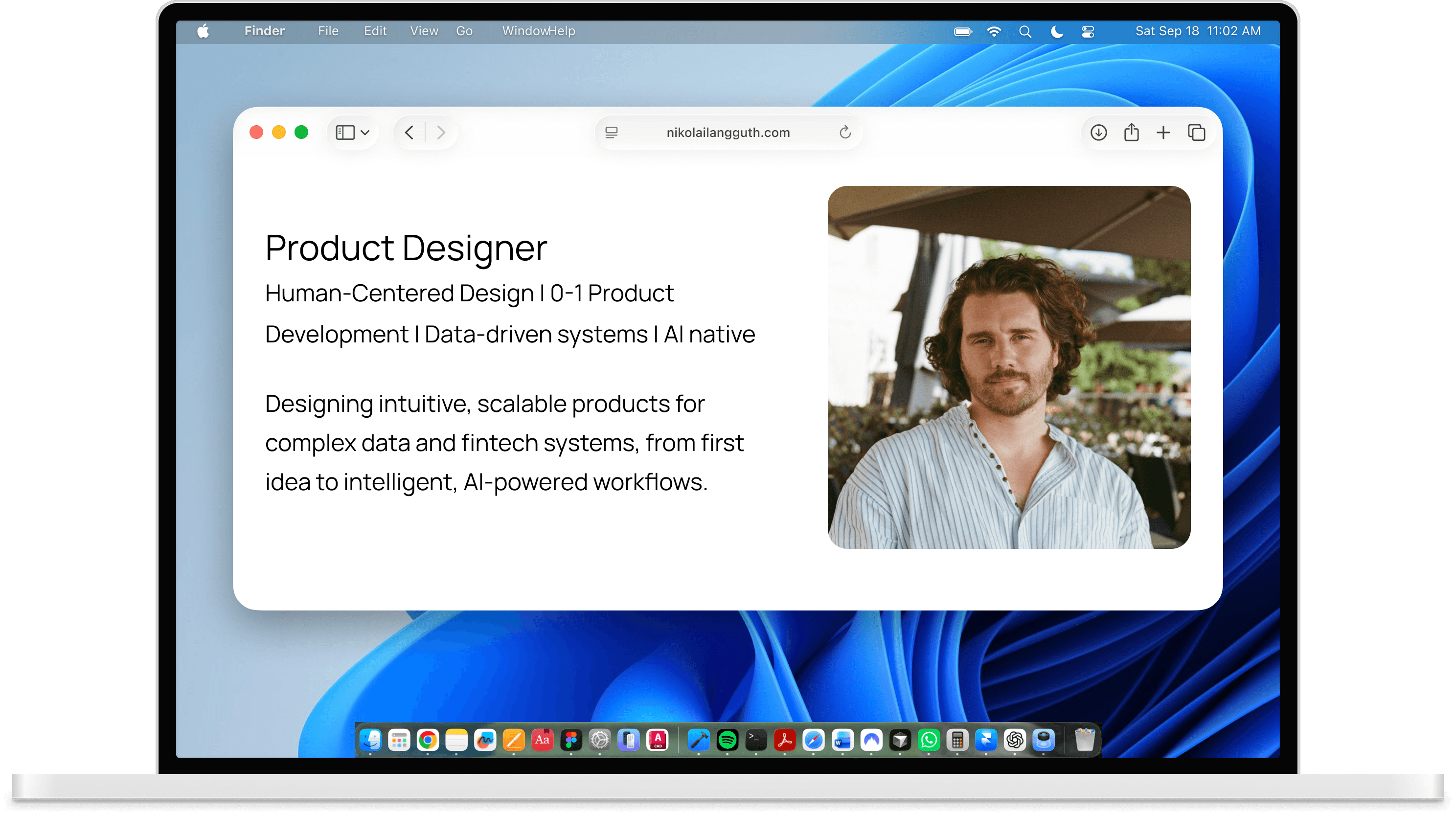Click the reader view icon in address bar

612,133
